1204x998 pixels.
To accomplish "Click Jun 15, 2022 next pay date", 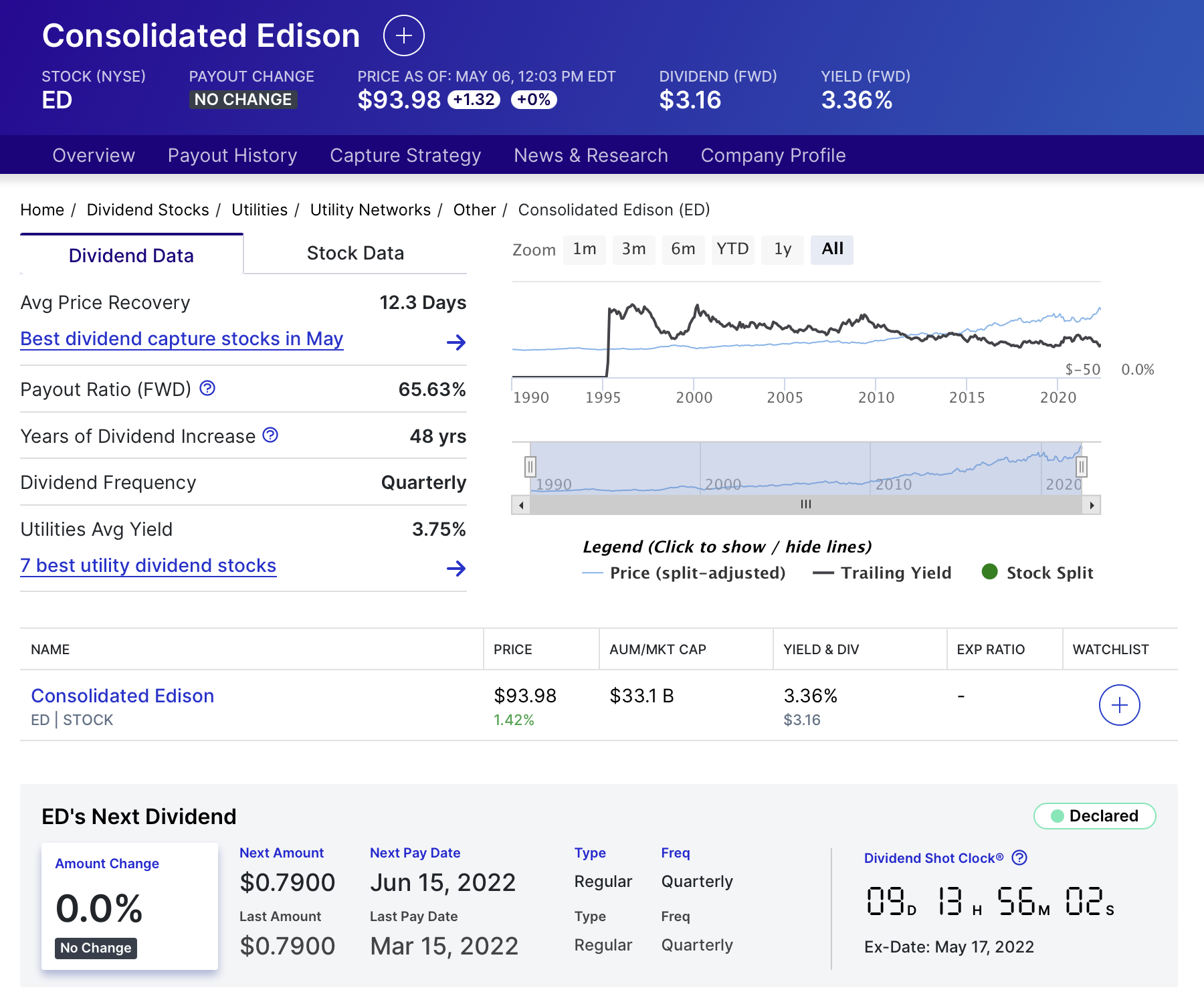I will click(x=443, y=882).
